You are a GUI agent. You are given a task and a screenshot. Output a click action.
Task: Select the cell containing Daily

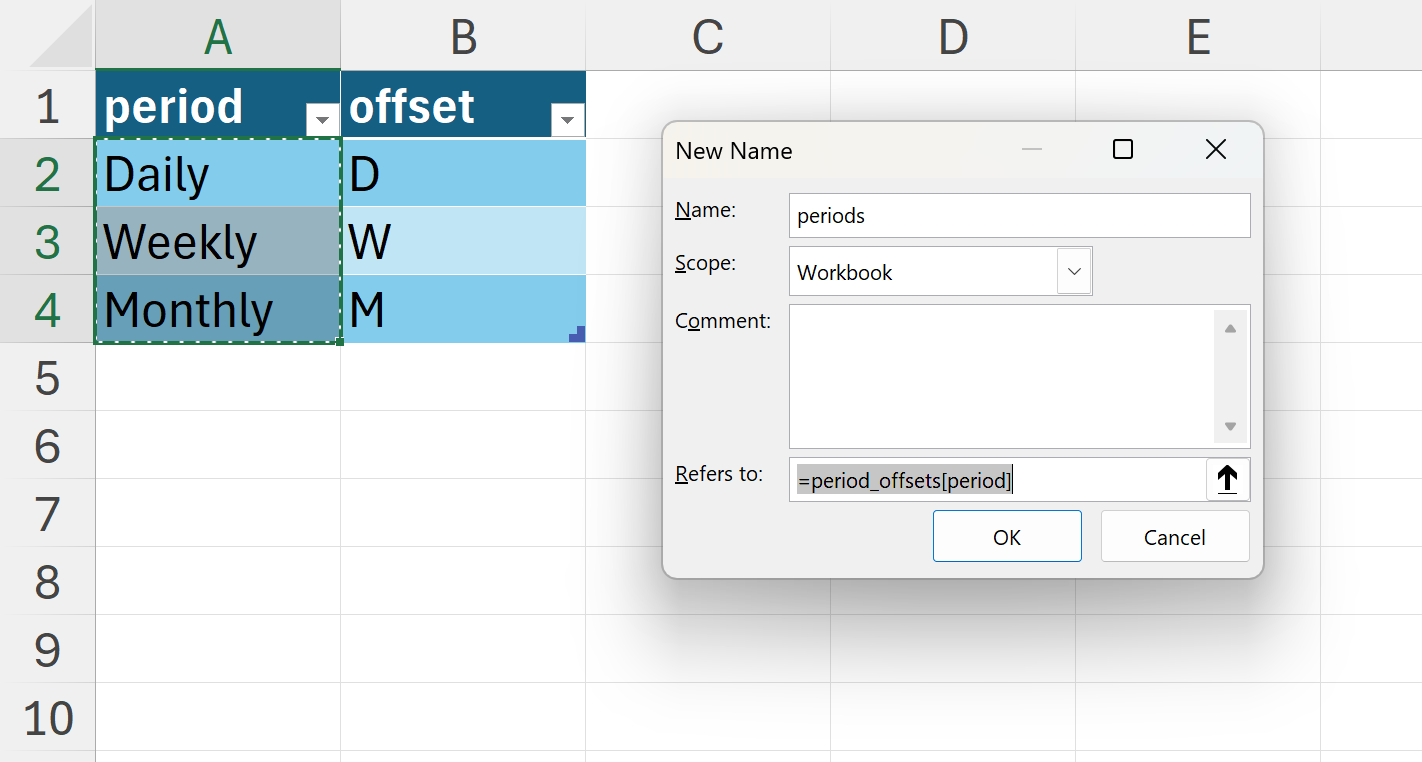tap(218, 174)
